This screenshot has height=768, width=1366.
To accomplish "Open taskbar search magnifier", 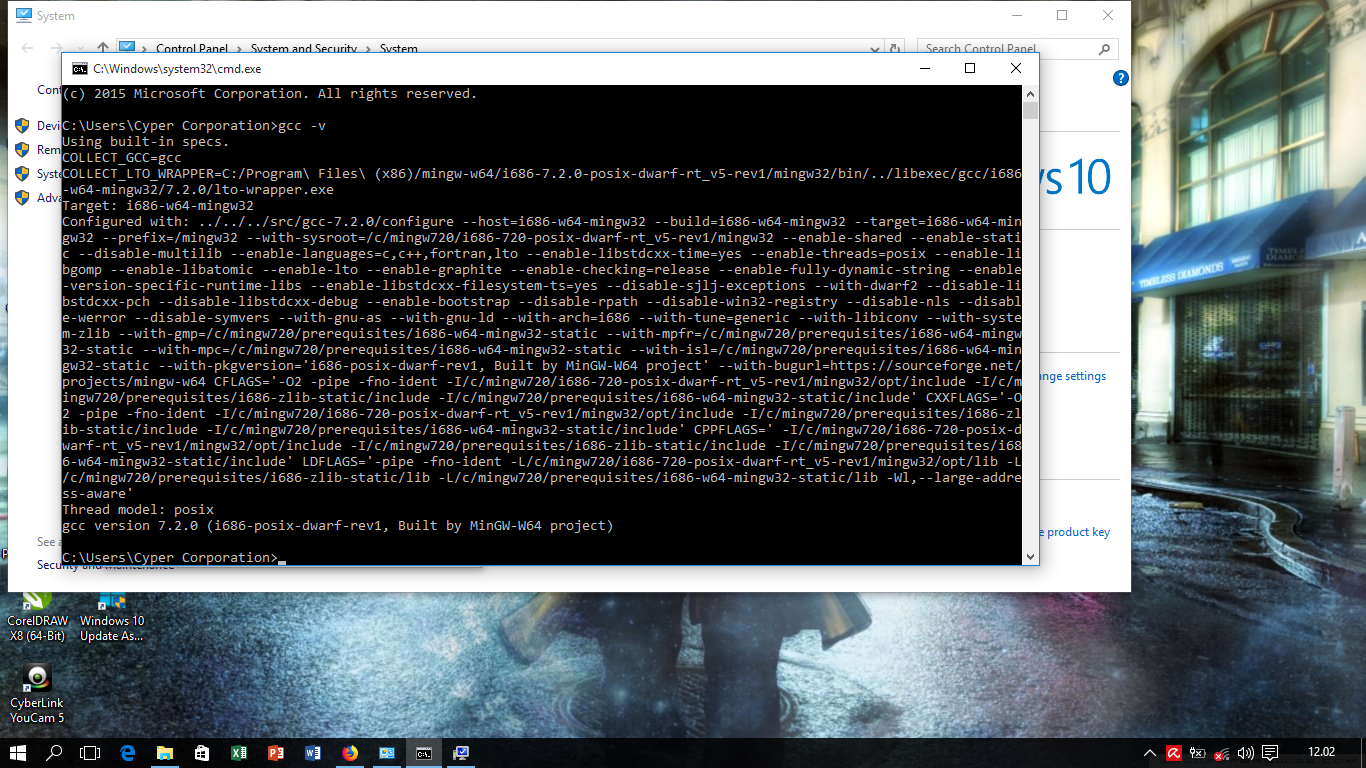I will point(55,753).
